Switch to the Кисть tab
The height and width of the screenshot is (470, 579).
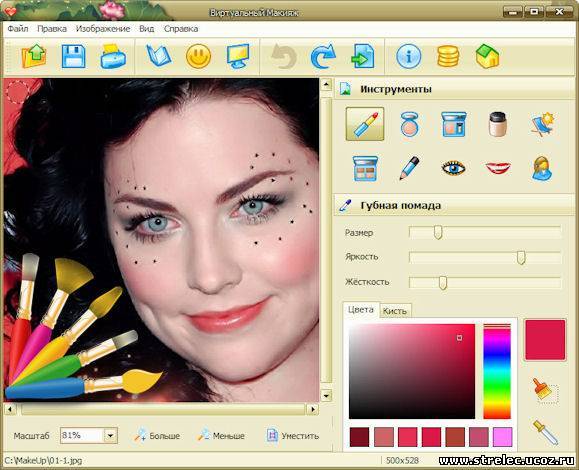395,311
